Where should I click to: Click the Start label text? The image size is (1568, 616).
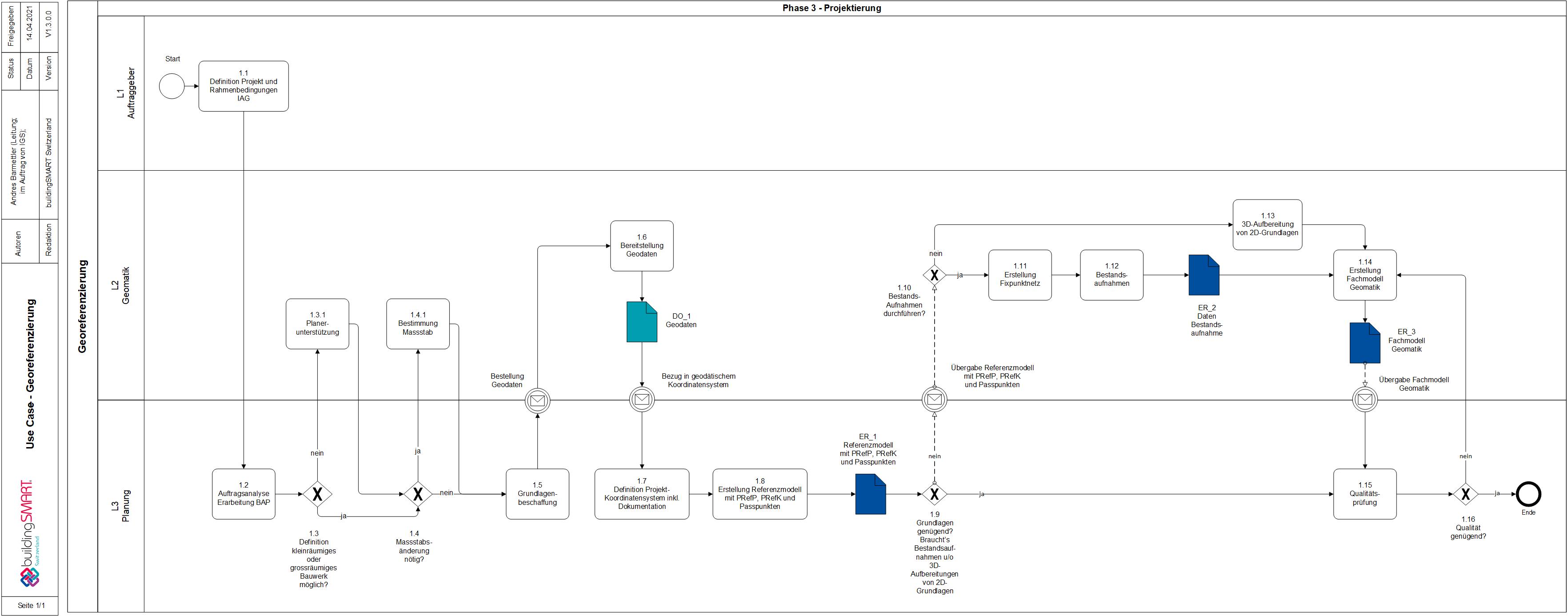pos(172,59)
